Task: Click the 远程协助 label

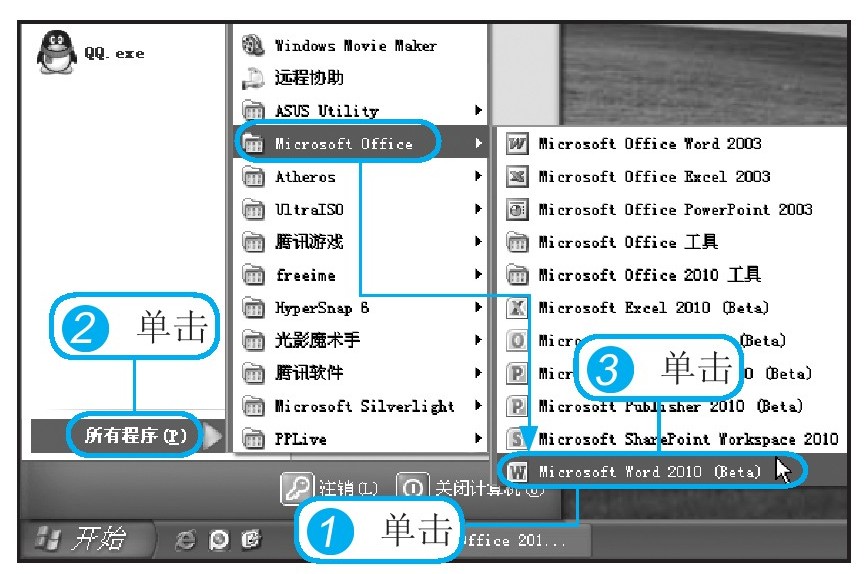Action: [309, 78]
